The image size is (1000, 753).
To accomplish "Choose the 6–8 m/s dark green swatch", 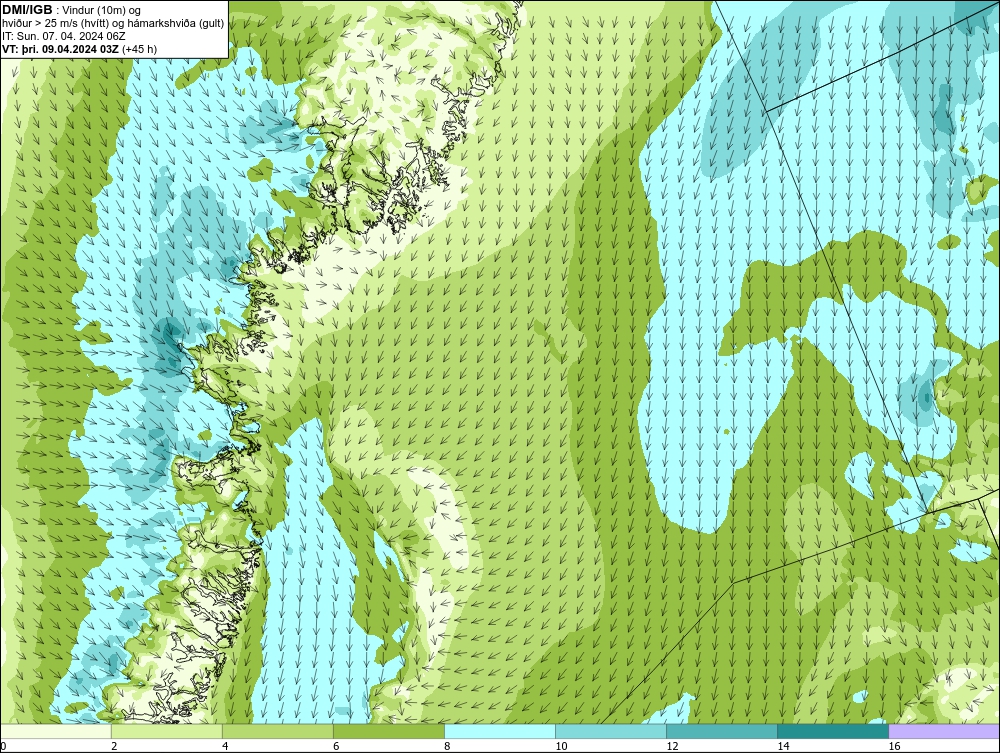I will click(389, 731).
